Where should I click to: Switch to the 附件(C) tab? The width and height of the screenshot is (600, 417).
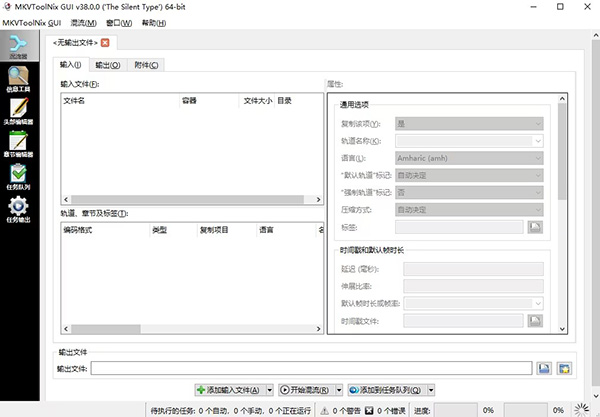pos(148,65)
